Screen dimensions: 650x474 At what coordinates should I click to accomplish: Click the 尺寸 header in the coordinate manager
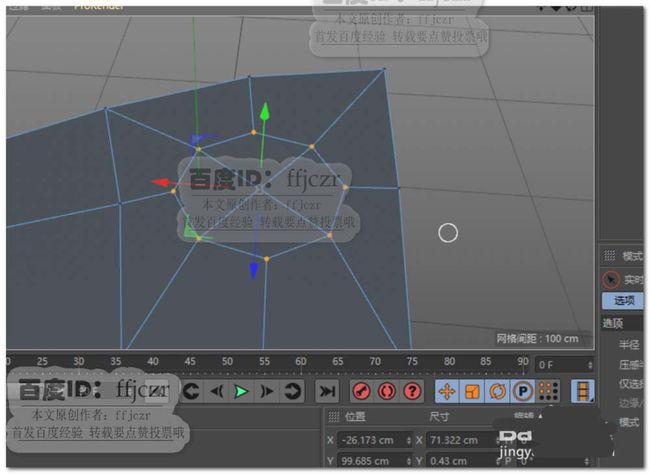tap(439, 416)
